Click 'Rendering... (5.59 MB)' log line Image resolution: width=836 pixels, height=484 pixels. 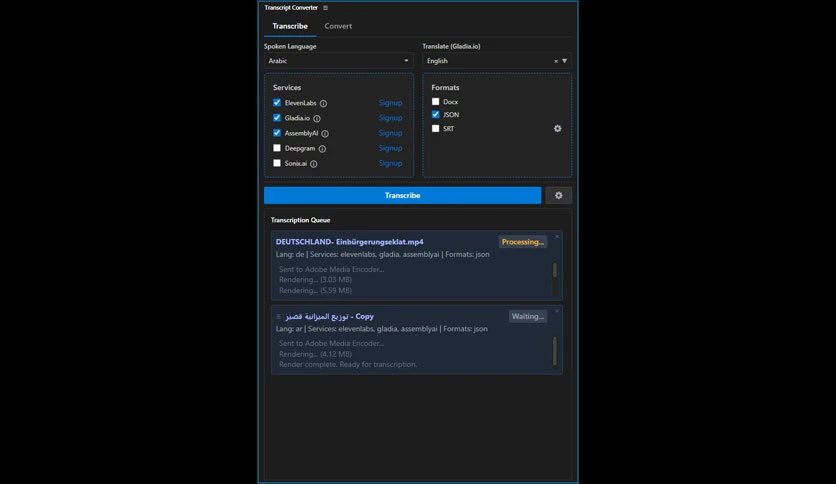[x=315, y=291]
